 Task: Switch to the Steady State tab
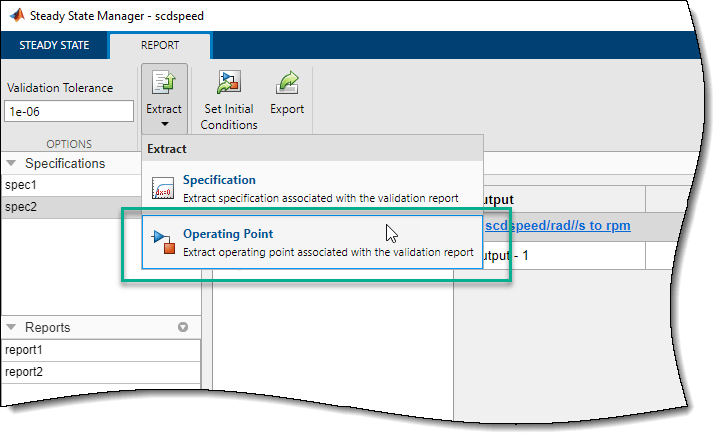pos(55,45)
